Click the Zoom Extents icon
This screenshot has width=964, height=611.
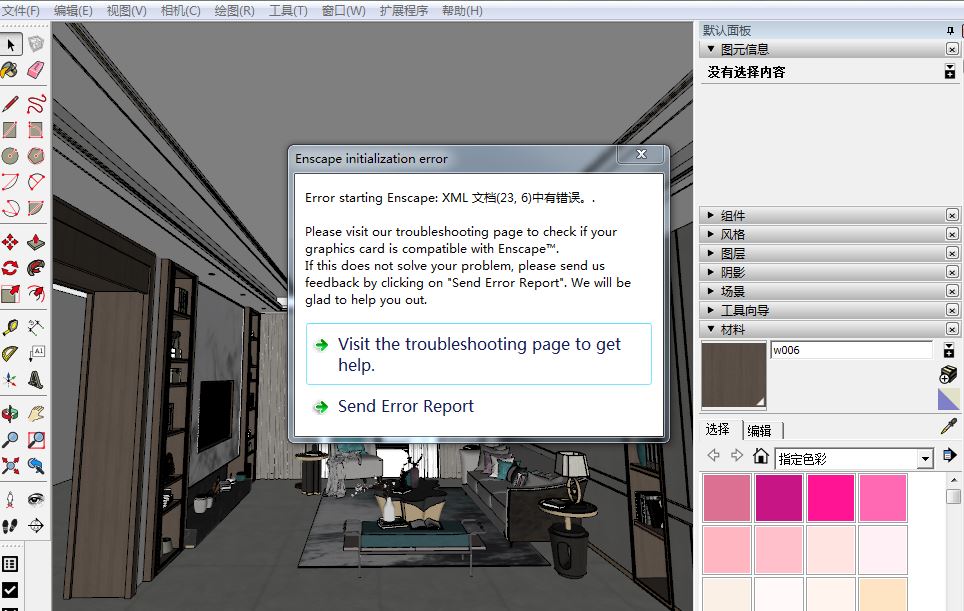tap(10, 465)
